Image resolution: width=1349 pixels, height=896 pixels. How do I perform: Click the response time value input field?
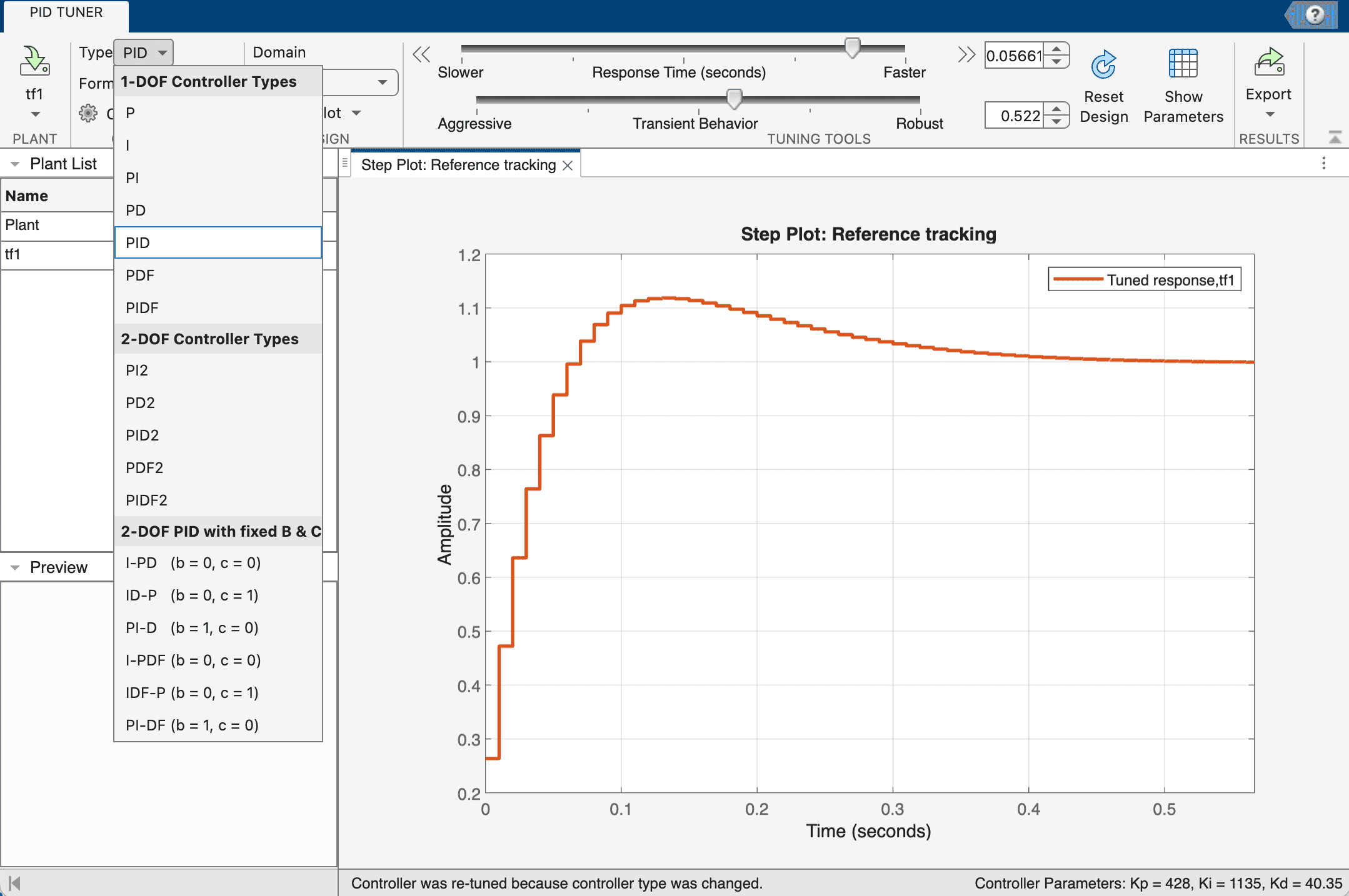(1015, 56)
